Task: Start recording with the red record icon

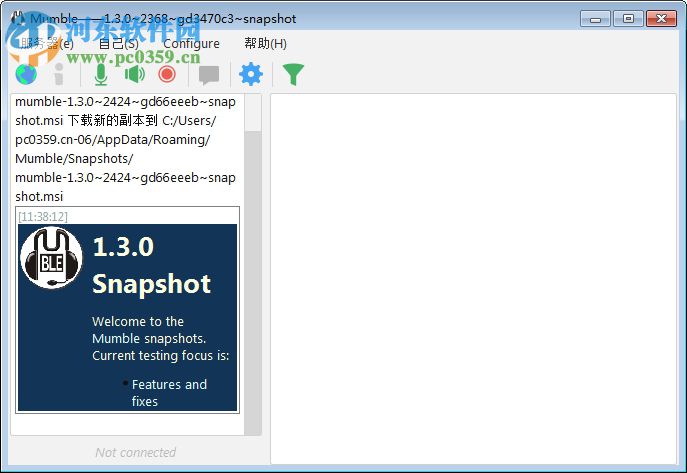Action: [167, 74]
